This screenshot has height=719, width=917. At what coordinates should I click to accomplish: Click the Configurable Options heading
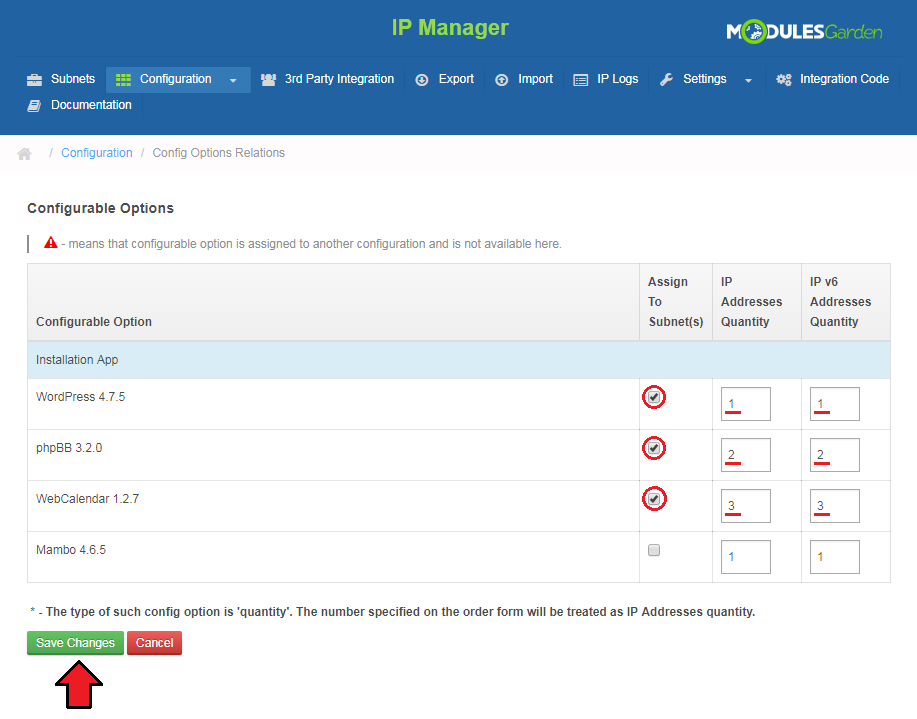coord(101,208)
